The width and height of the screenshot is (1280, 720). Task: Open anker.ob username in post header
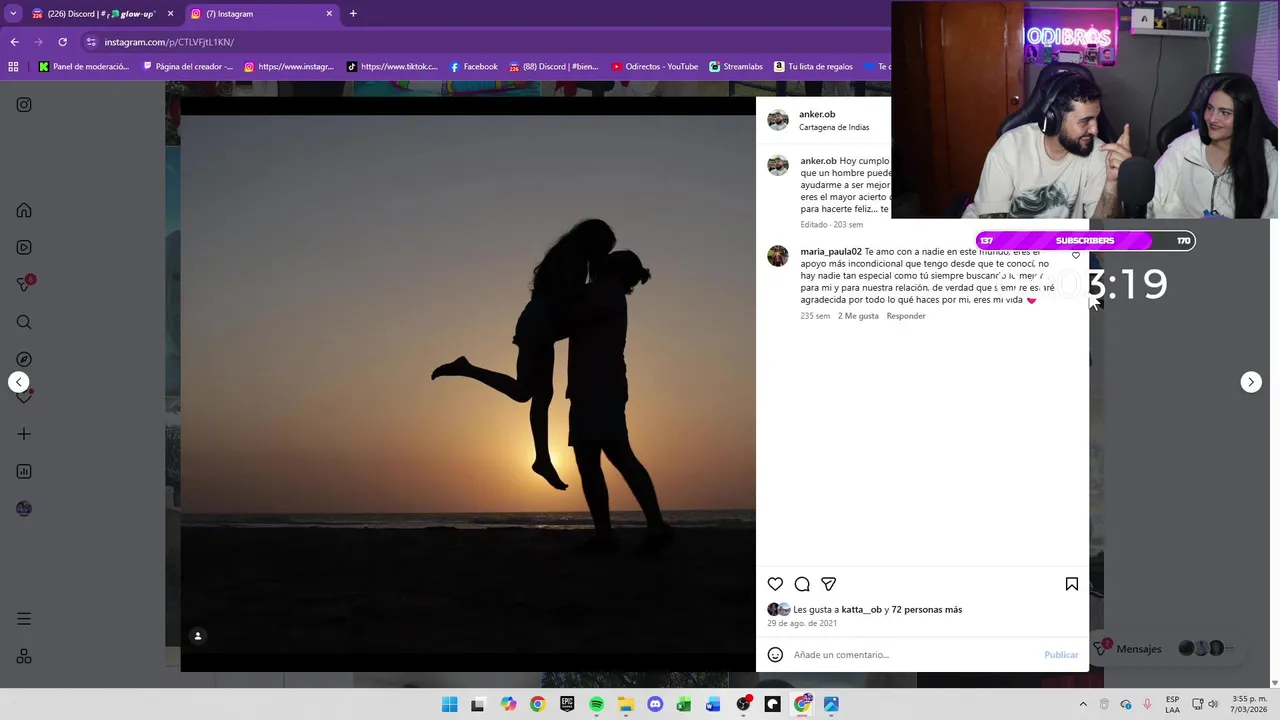tap(817, 114)
